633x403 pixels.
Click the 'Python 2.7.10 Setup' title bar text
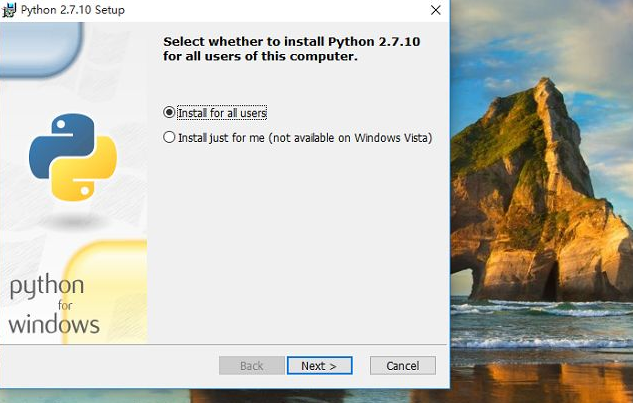point(73,10)
